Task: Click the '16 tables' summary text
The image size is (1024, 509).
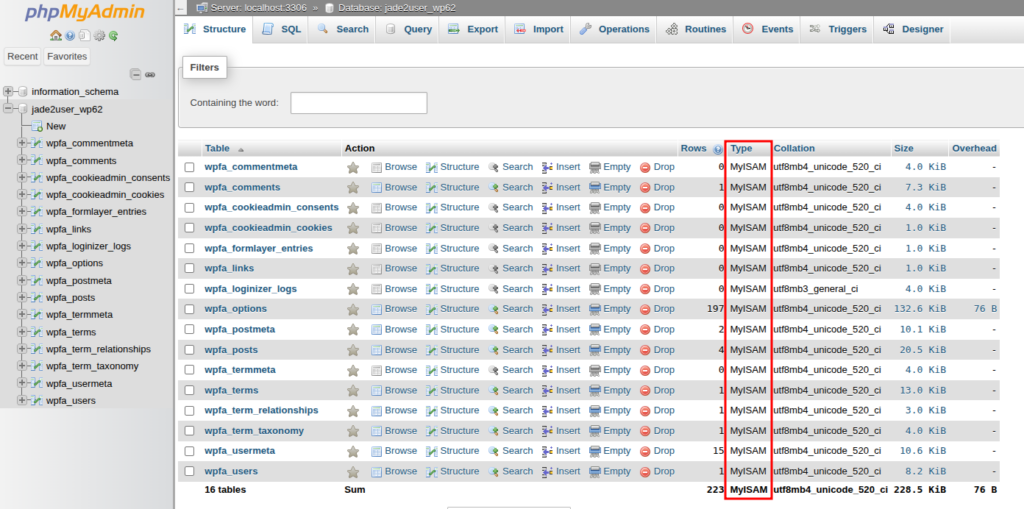Action: tap(225, 489)
